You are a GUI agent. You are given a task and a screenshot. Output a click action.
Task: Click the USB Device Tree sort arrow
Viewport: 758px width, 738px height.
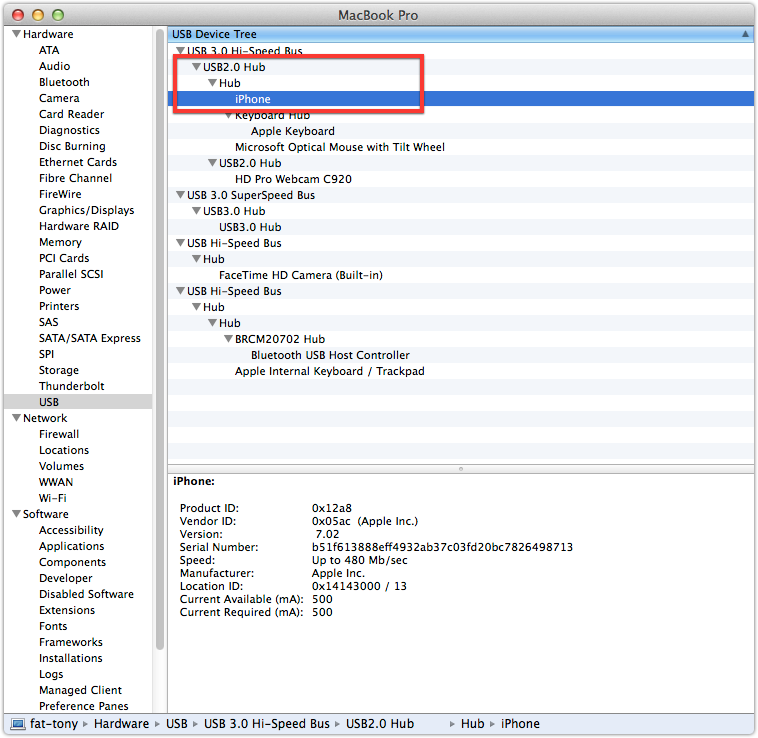click(745, 34)
